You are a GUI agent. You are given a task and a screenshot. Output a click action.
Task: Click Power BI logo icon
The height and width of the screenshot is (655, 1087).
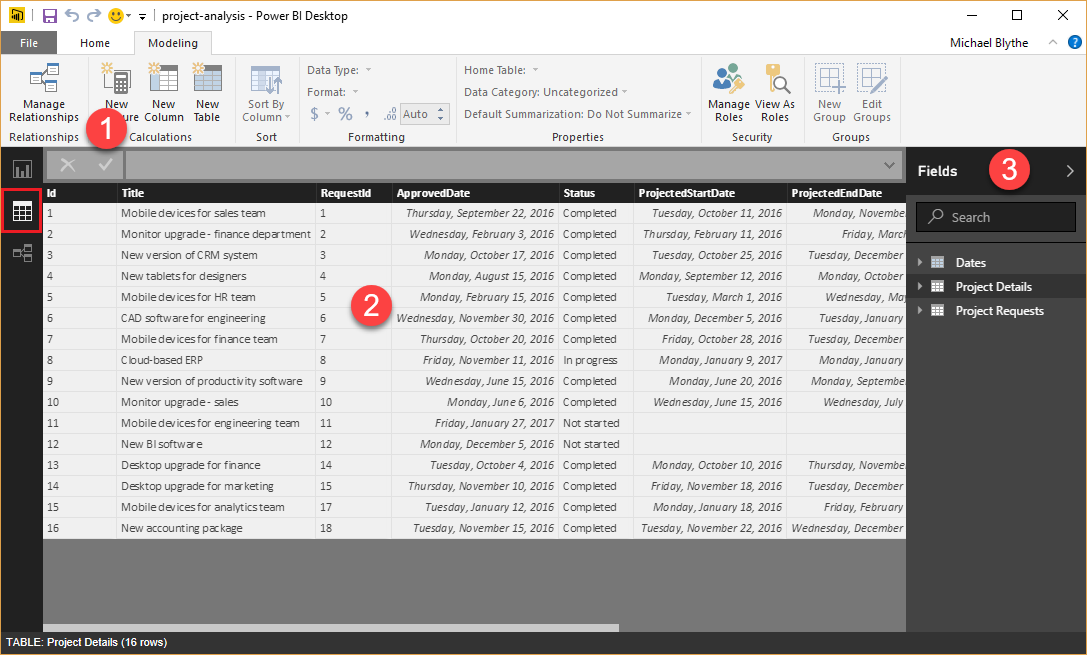coord(17,15)
